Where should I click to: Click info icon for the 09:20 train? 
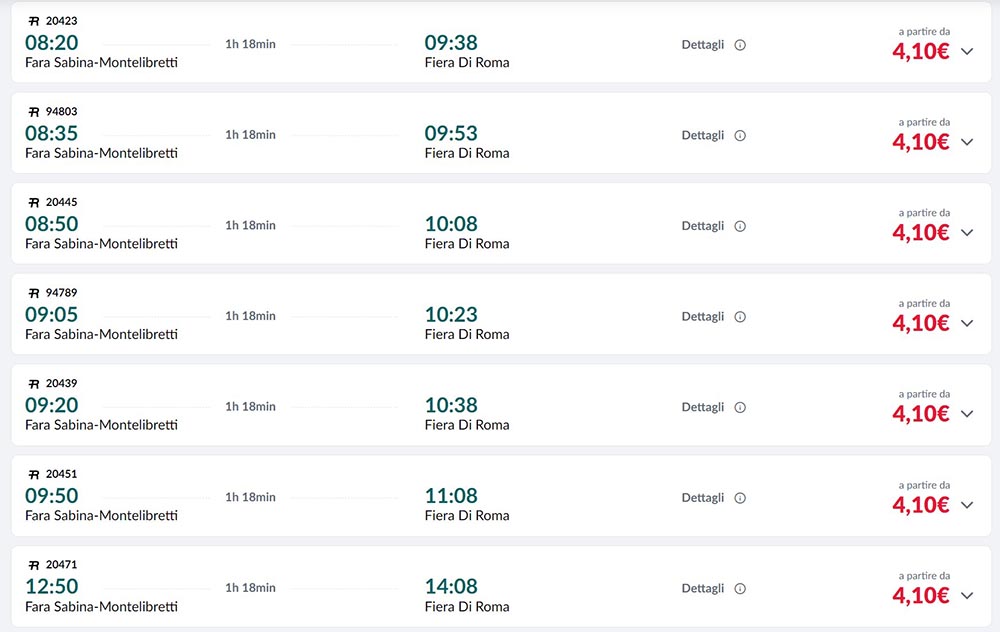[740, 408]
